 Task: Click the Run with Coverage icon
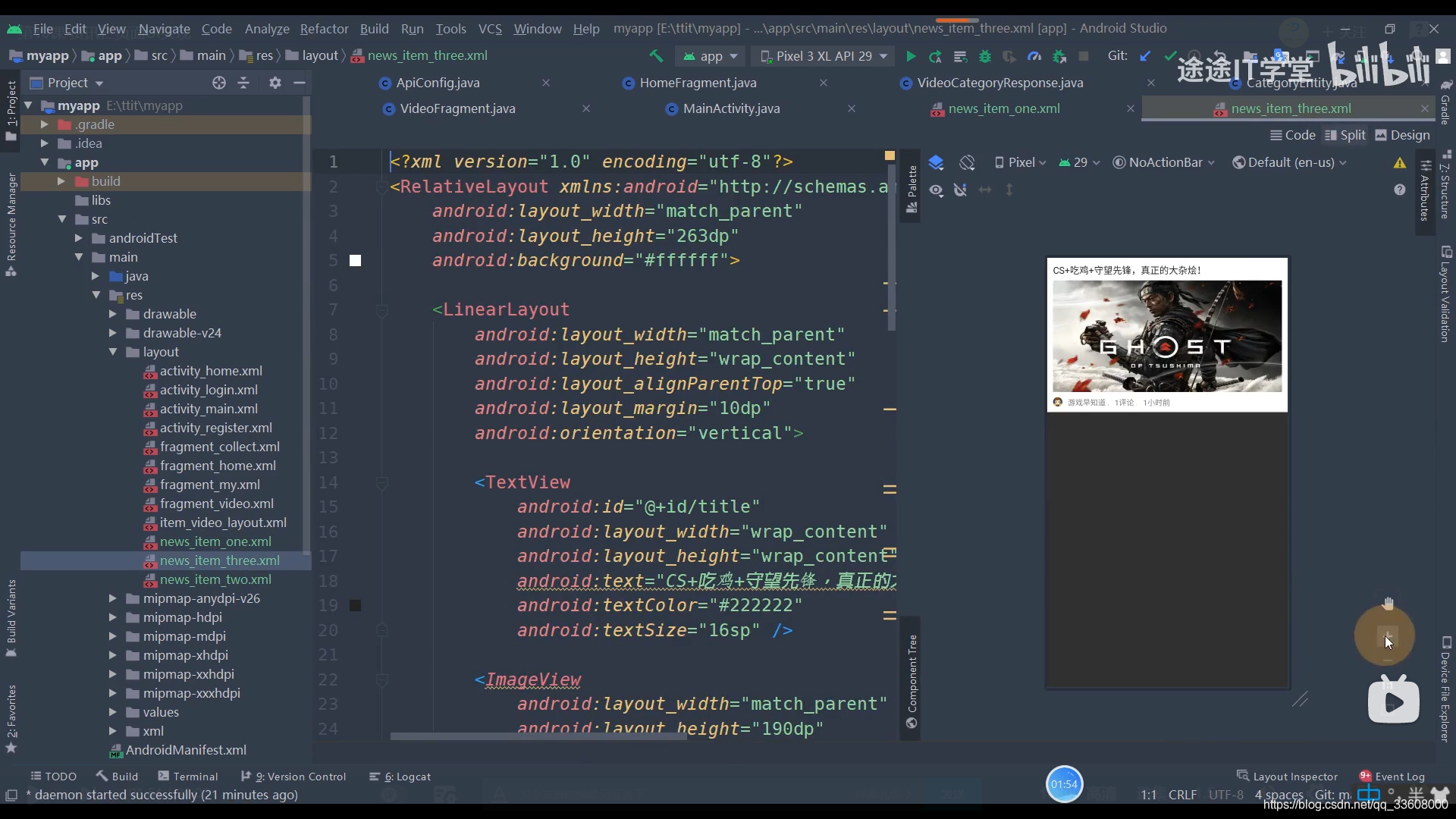pos(1009,56)
